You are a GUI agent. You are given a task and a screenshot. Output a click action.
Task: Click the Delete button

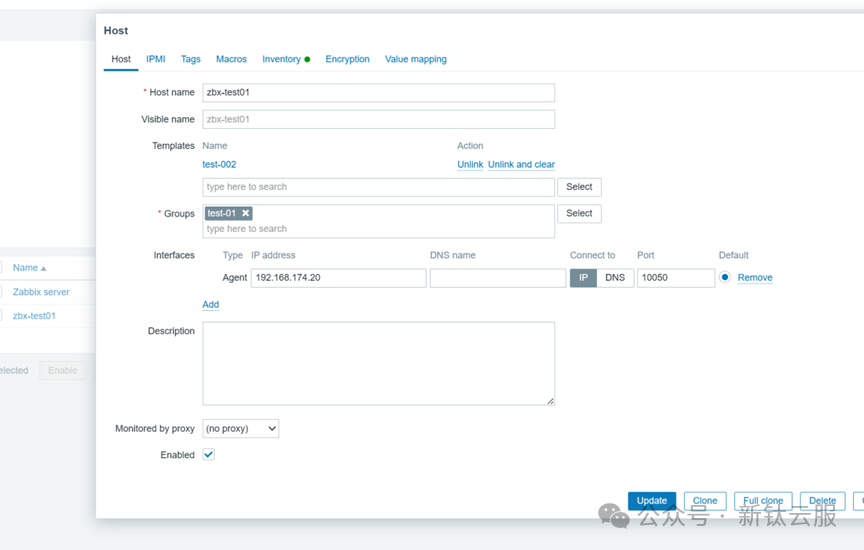(x=823, y=500)
